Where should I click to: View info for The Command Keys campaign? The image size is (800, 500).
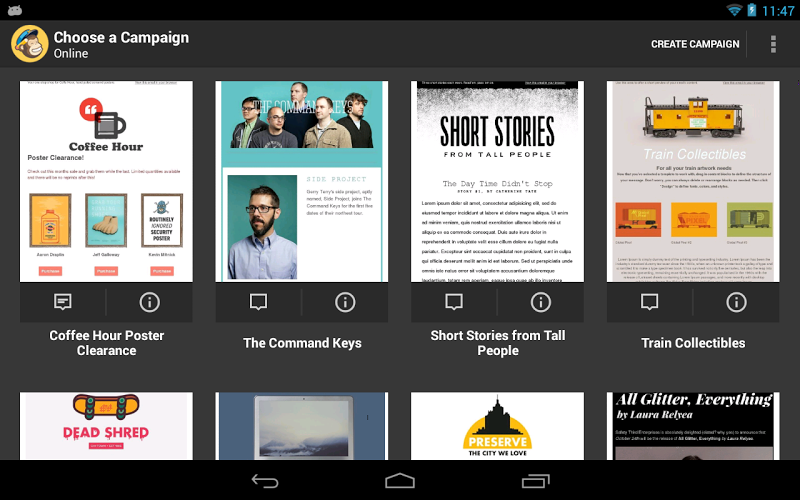(345, 302)
